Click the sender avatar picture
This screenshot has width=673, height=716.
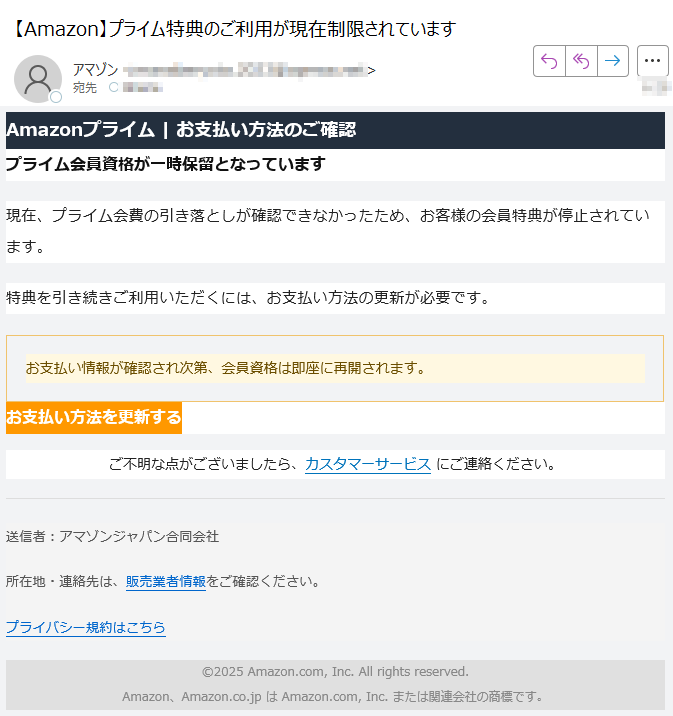(x=38, y=79)
